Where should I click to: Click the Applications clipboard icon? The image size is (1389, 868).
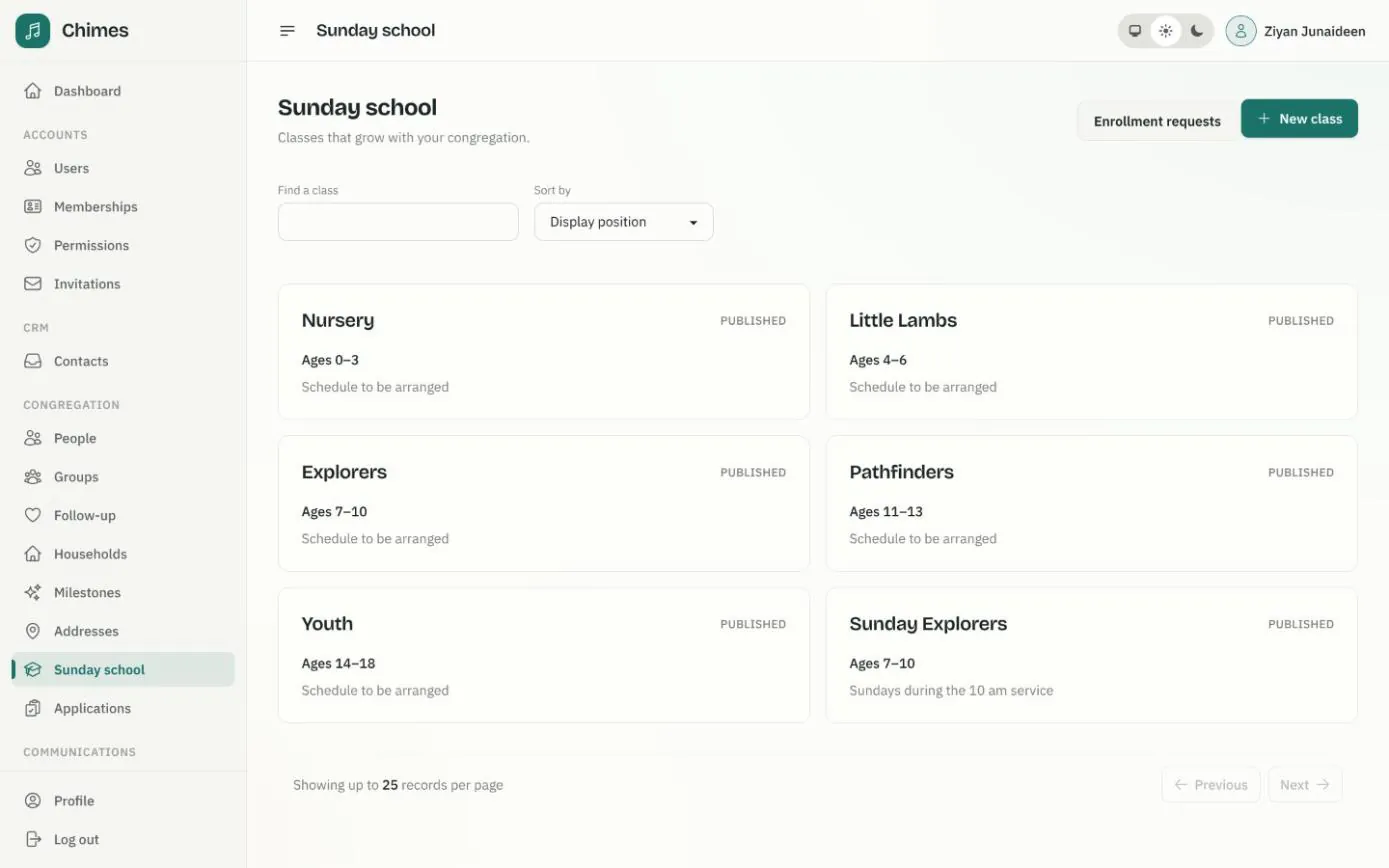[x=33, y=709]
